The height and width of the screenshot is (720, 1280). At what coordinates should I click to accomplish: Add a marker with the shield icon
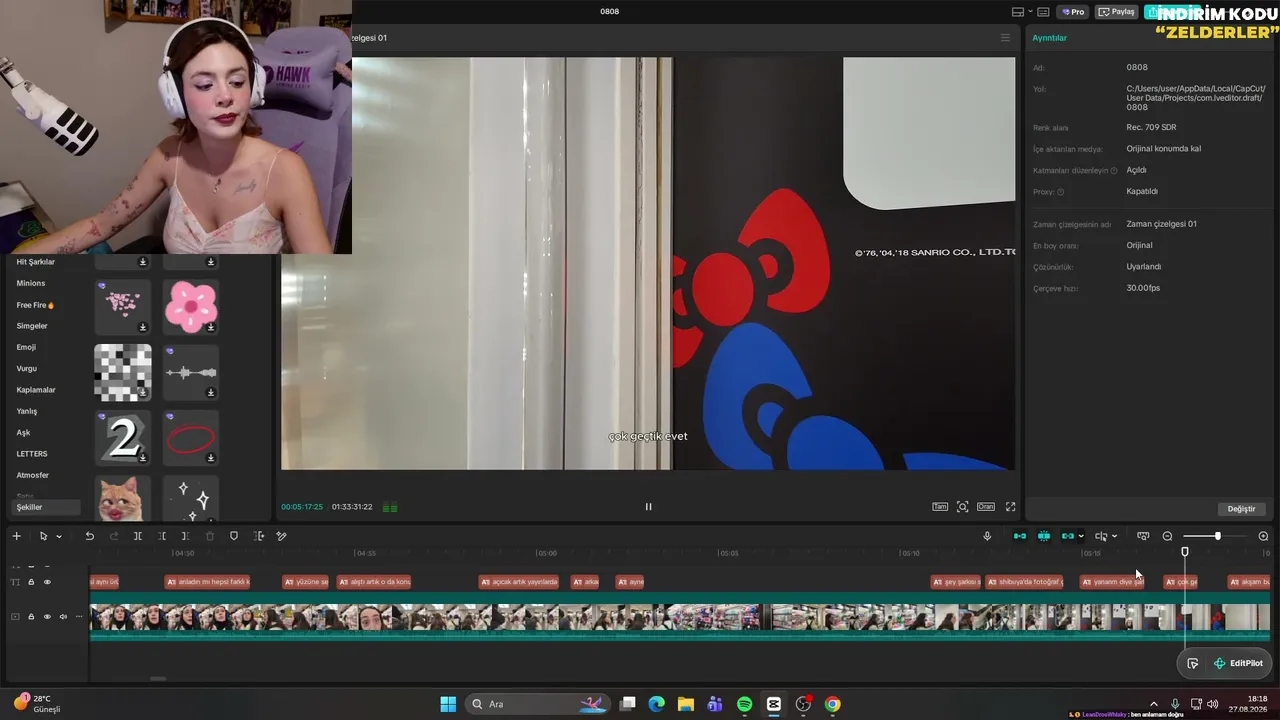click(x=234, y=536)
